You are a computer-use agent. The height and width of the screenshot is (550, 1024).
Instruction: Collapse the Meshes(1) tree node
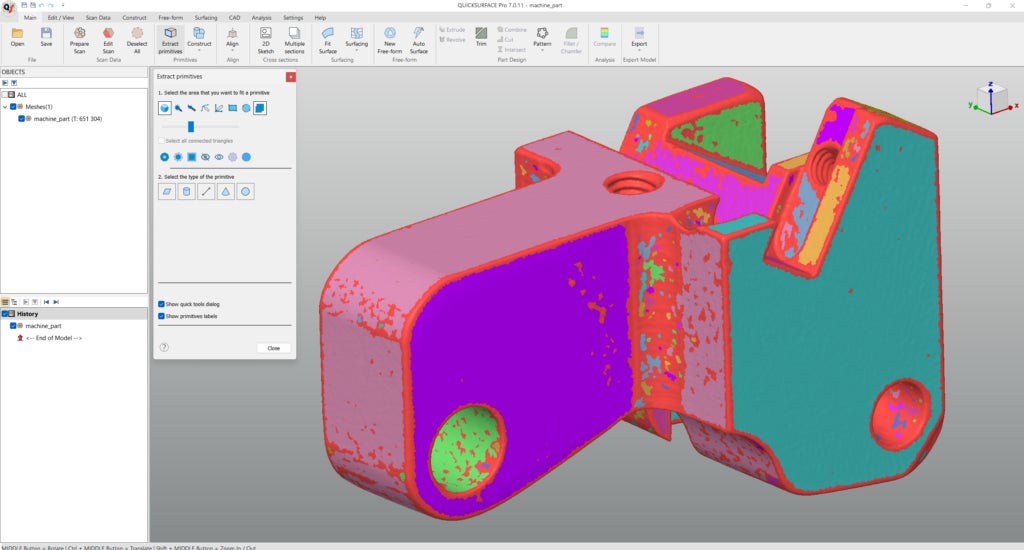(5, 107)
